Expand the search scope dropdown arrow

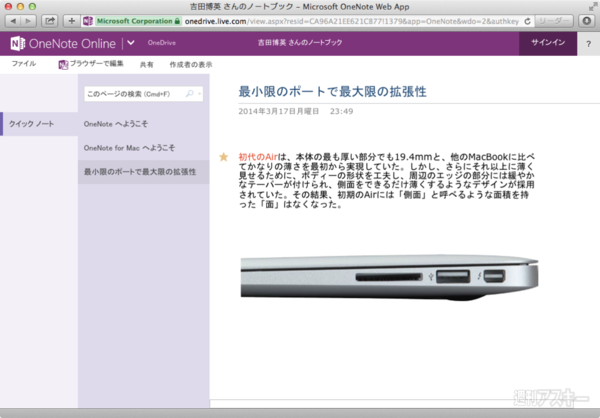pos(199,94)
